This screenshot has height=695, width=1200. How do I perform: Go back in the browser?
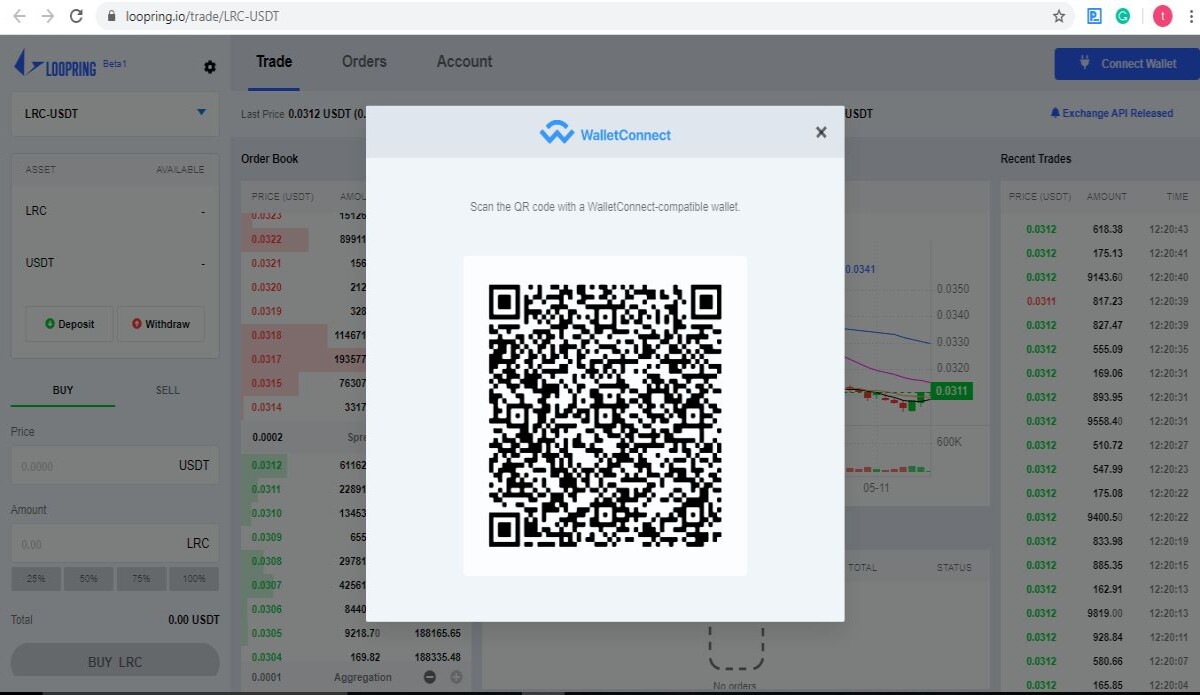pyautogui.click(x=19, y=16)
